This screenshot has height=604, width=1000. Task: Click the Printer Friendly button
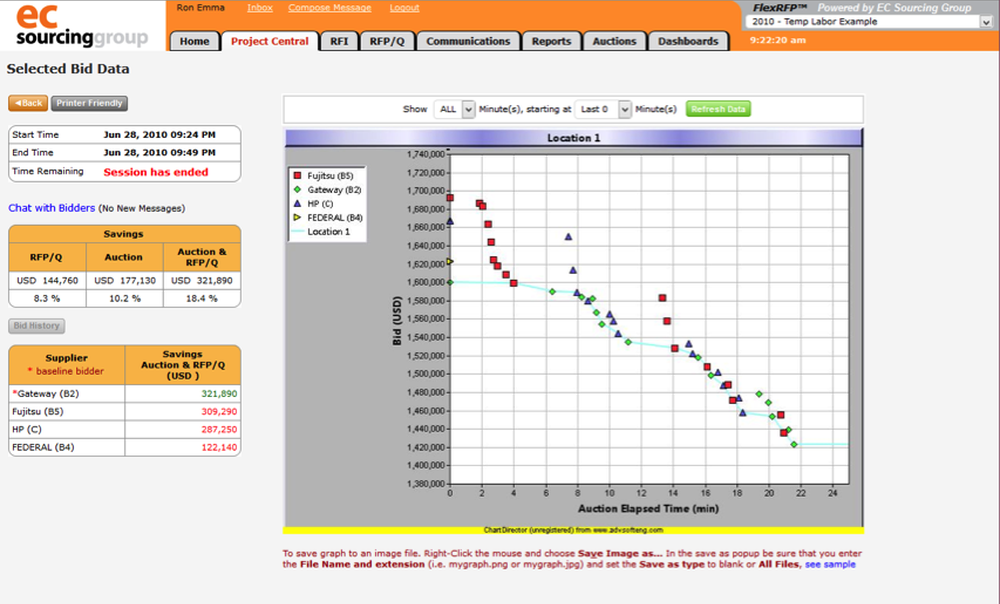tap(89, 103)
